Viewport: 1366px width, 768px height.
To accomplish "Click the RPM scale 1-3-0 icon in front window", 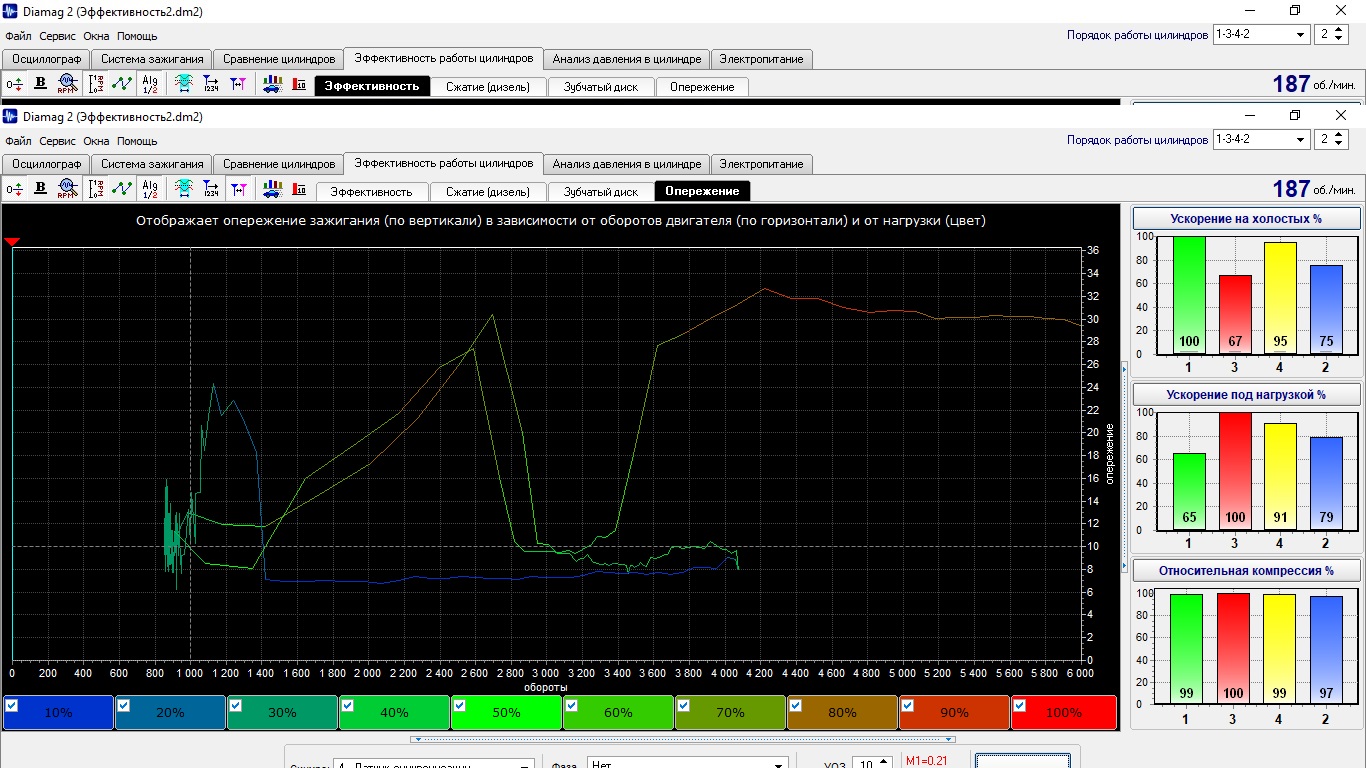I will tap(96, 190).
